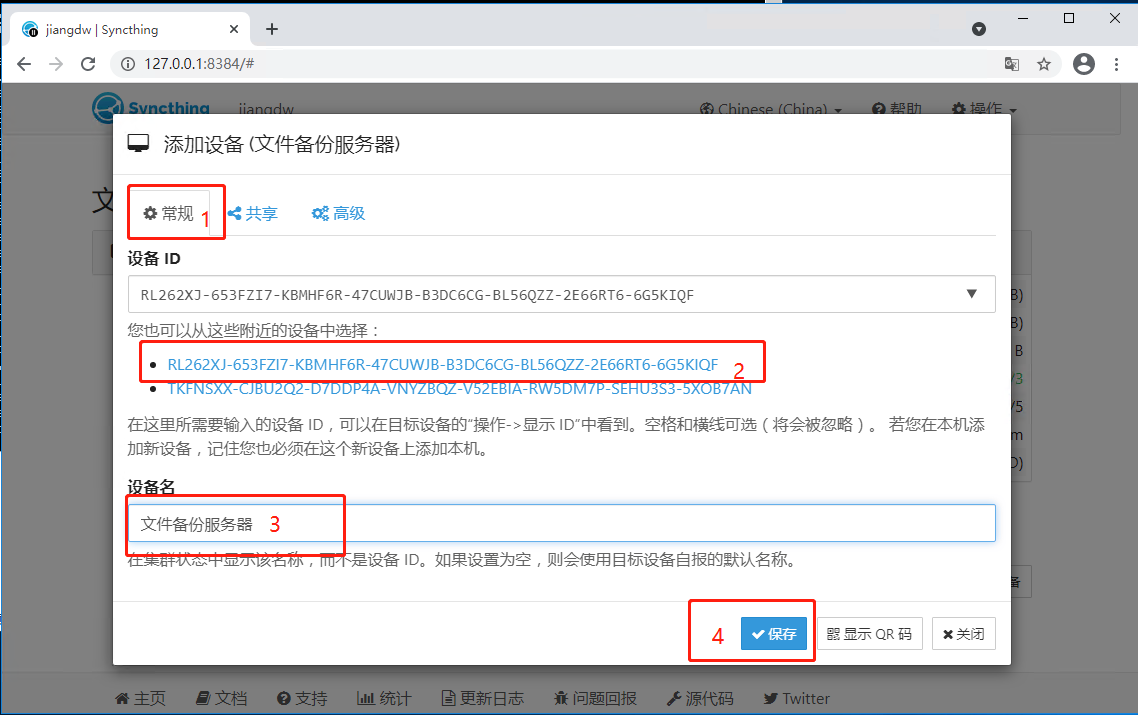This screenshot has width=1138, height=715.
Task: Open 统计 statistics from the footer
Action: (384, 698)
